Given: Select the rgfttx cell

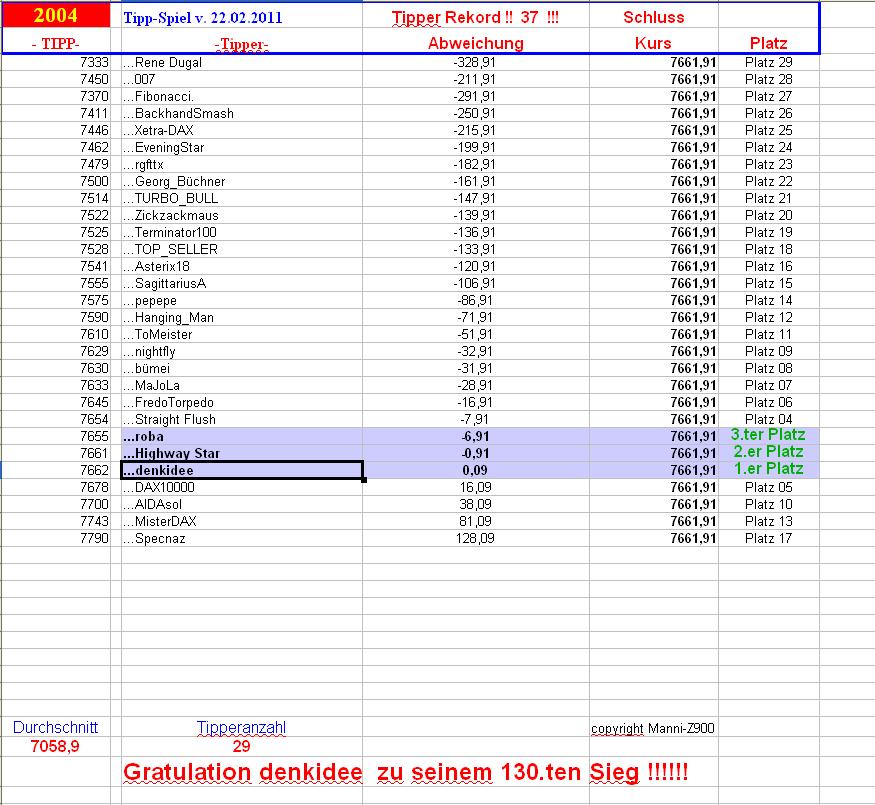Looking at the screenshot, I should click(242, 165).
